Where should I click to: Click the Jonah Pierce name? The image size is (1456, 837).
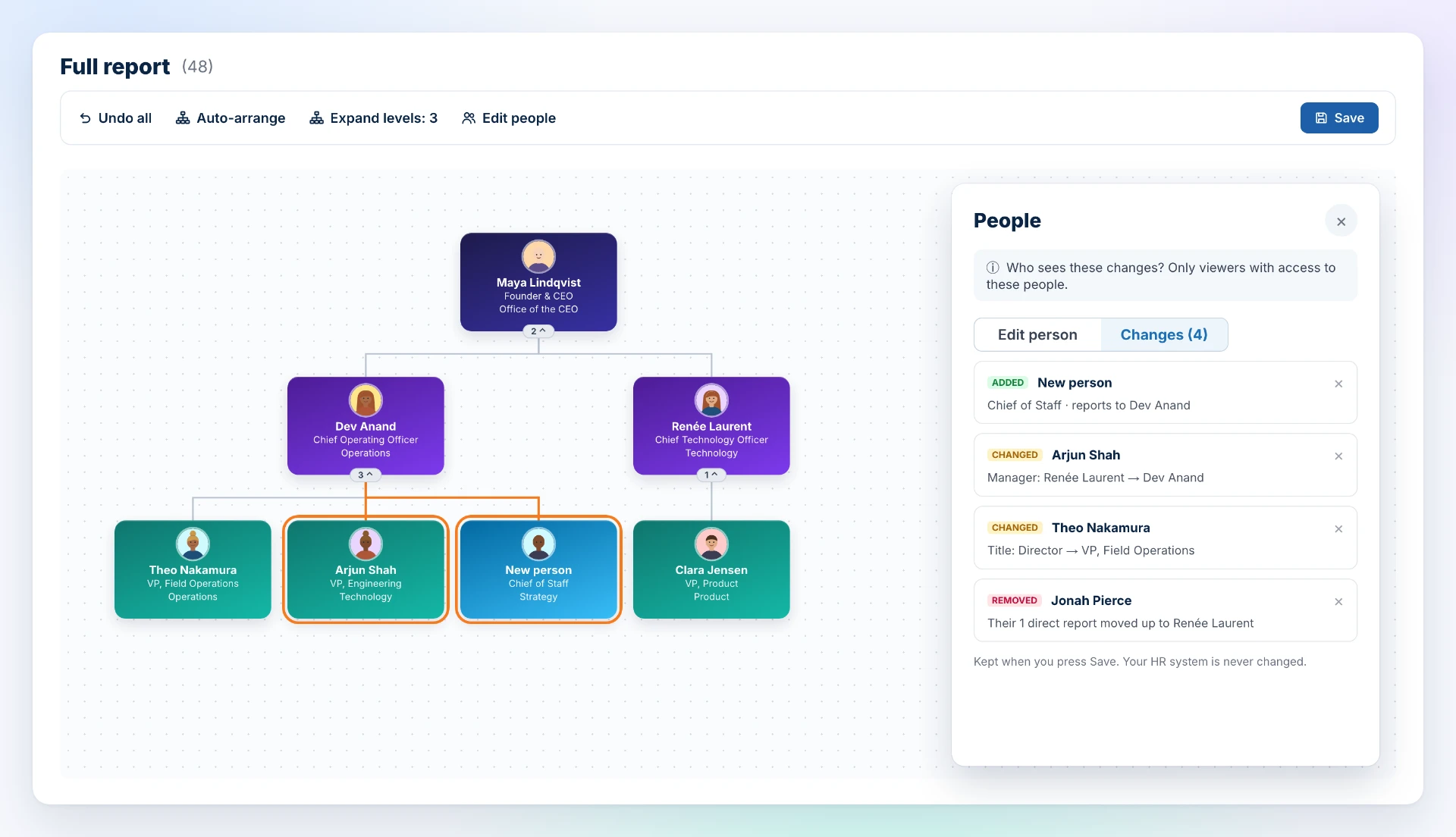pyautogui.click(x=1091, y=600)
